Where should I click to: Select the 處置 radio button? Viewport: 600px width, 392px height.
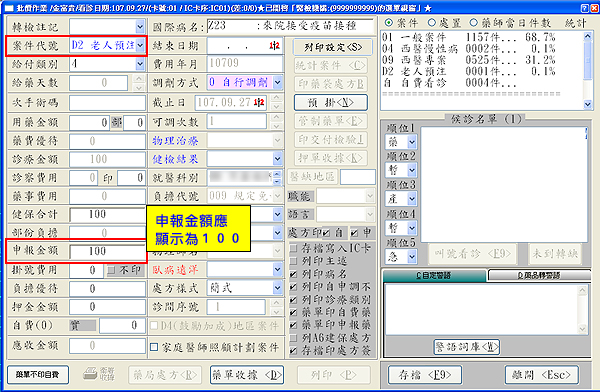[432, 23]
